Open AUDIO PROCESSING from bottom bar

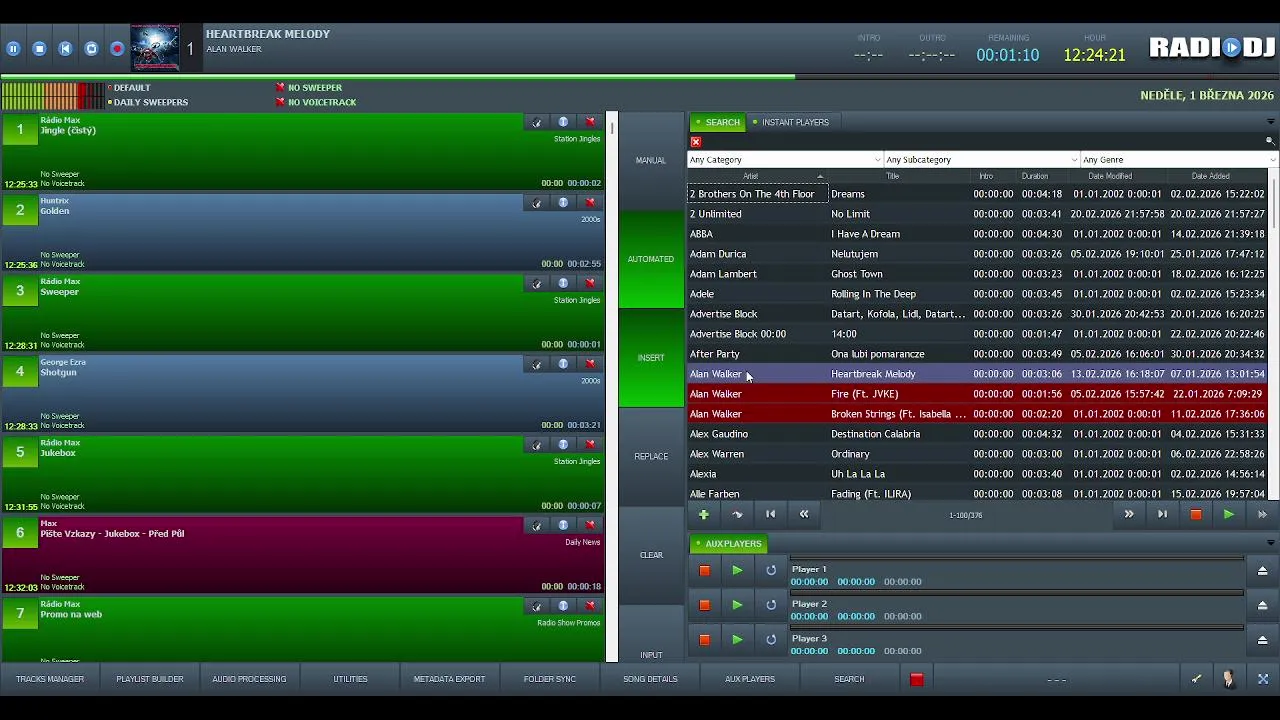pyautogui.click(x=249, y=679)
